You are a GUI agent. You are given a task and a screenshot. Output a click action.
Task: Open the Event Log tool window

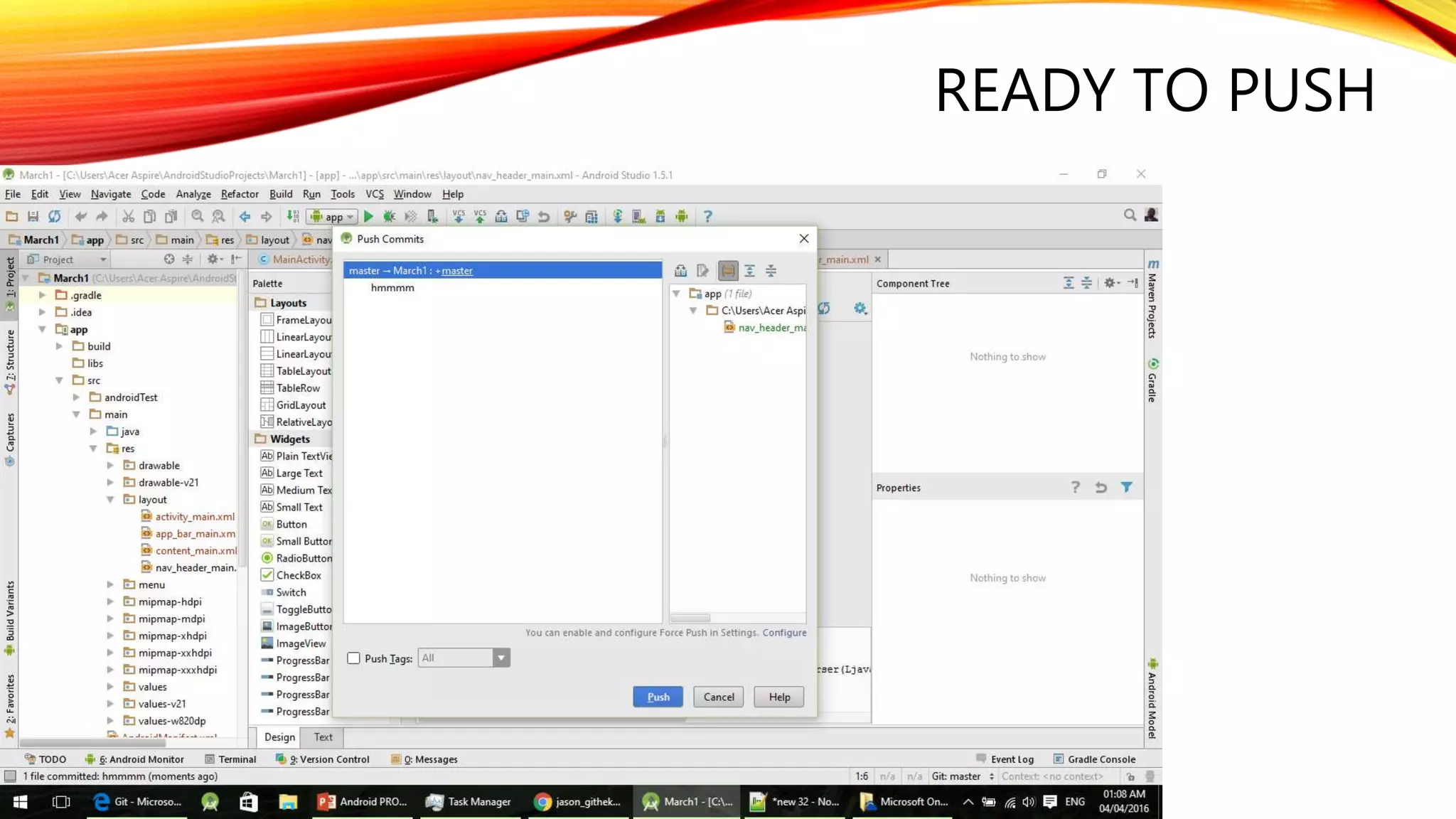click(x=1005, y=759)
